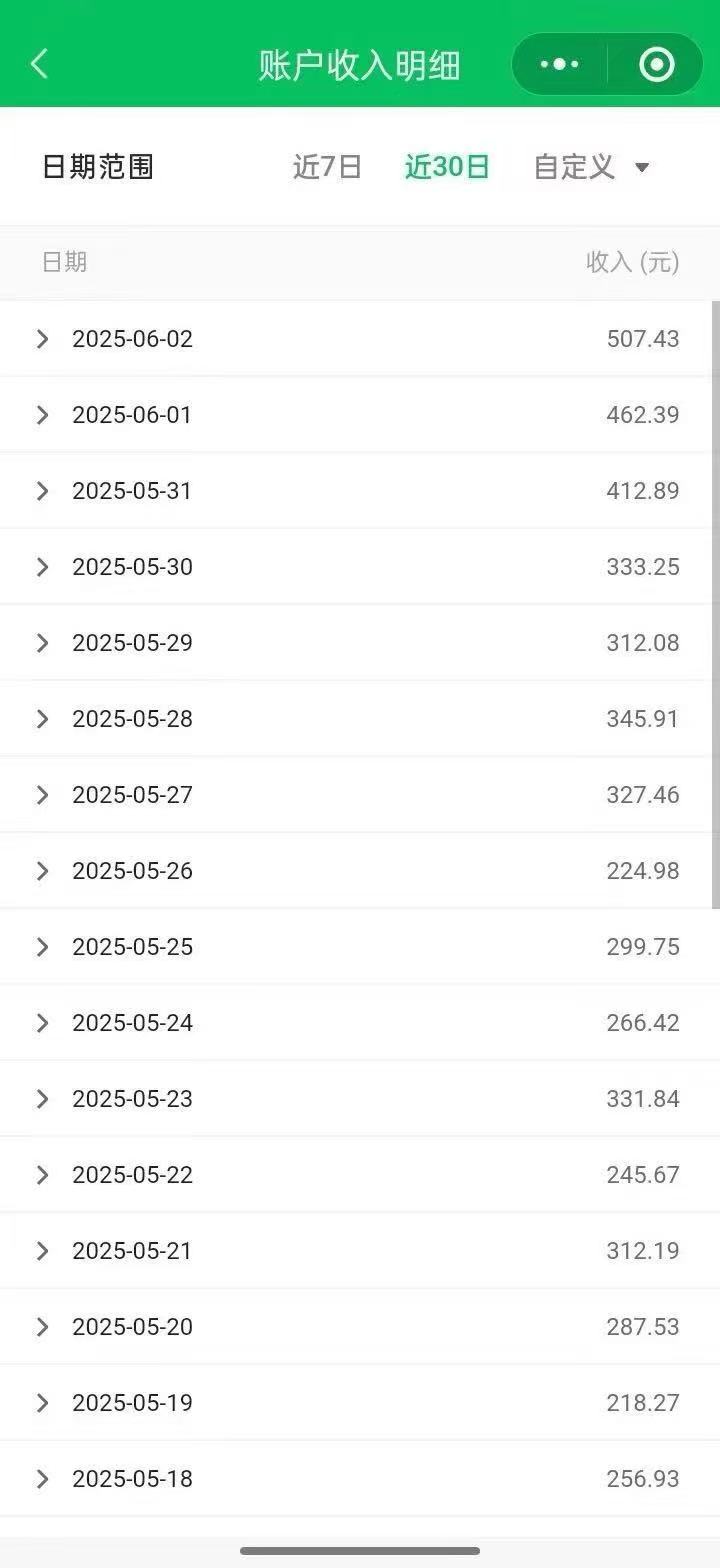The image size is (720, 1568).
Task: Click the chevron beside 2025-05-29
Action: (42, 643)
